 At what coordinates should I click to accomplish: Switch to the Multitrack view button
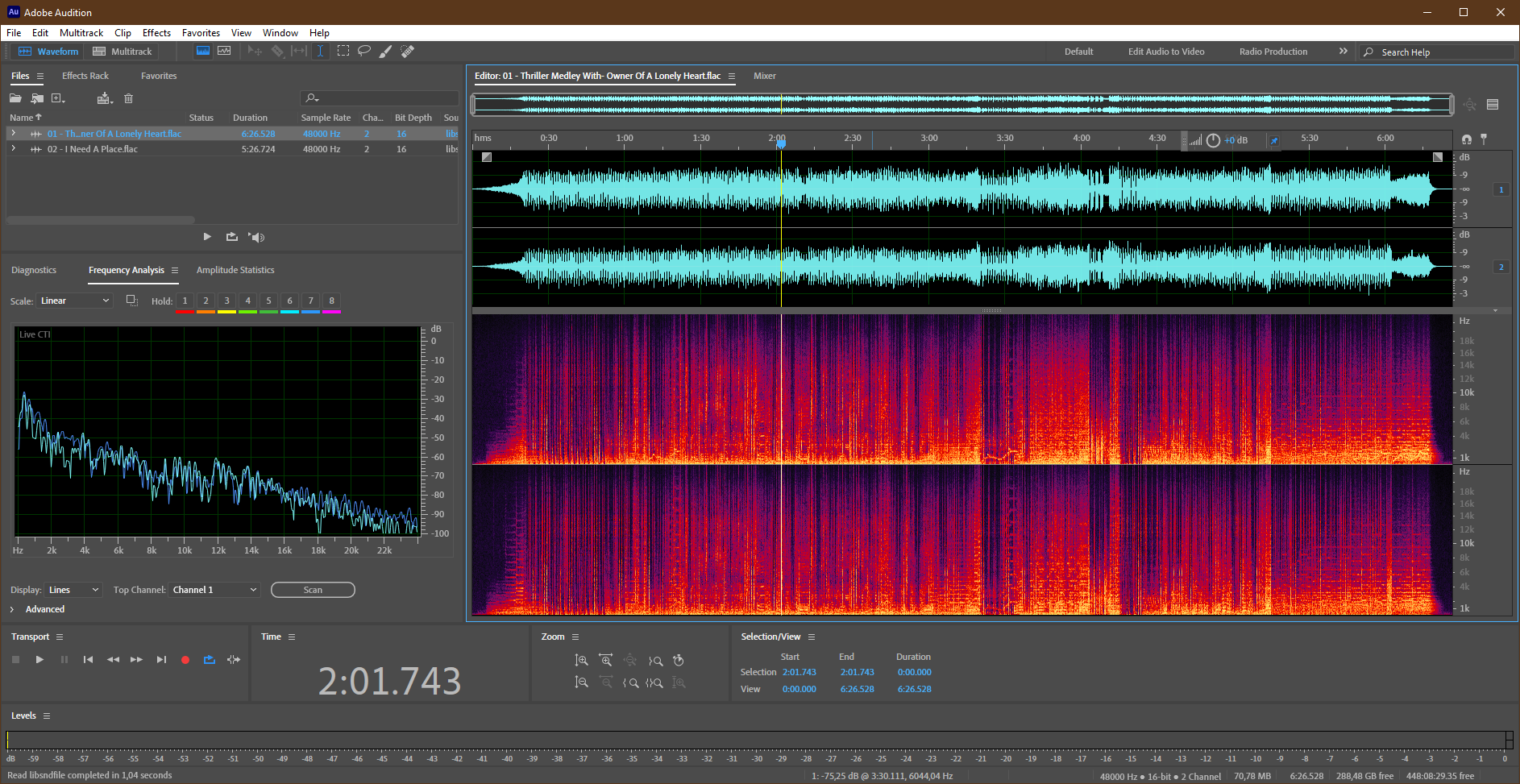click(123, 51)
